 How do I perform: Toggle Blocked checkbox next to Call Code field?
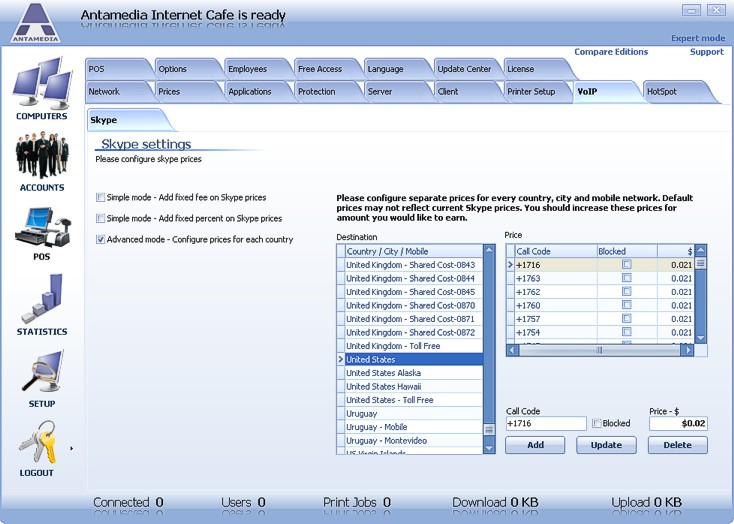[596, 423]
